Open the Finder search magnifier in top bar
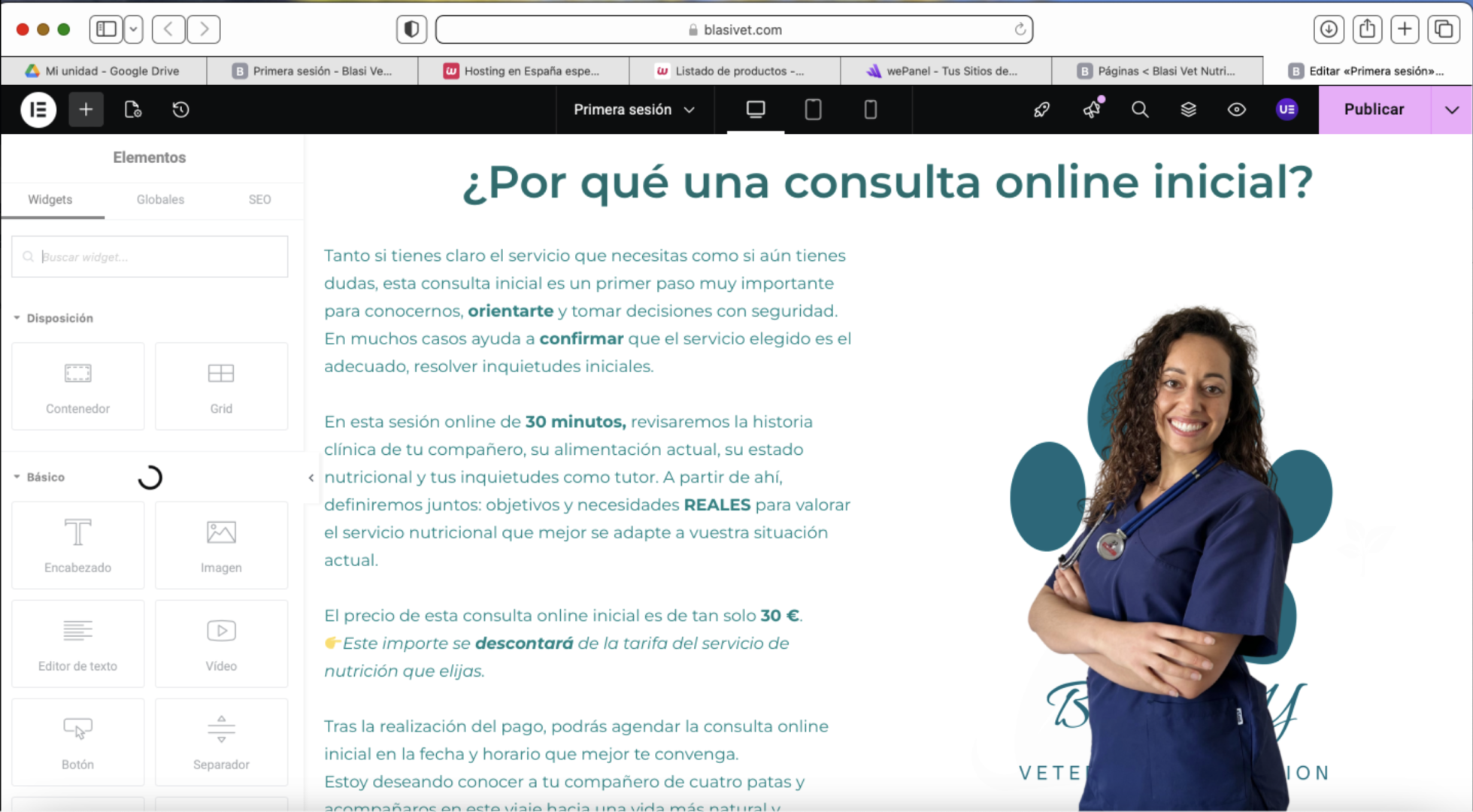 [1140, 110]
